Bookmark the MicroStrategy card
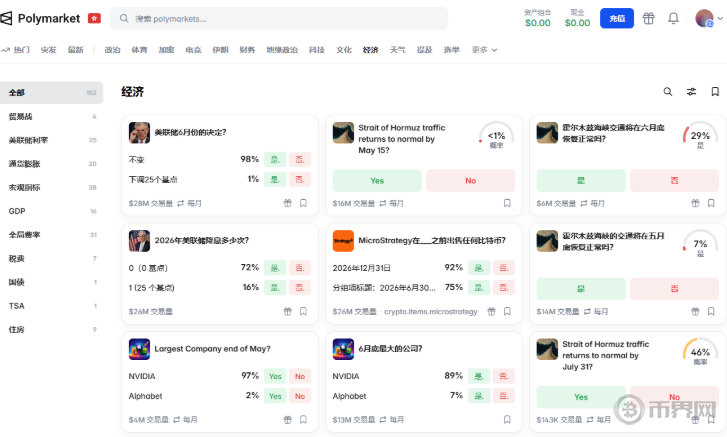This screenshot has width=727, height=437. pos(507,311)
